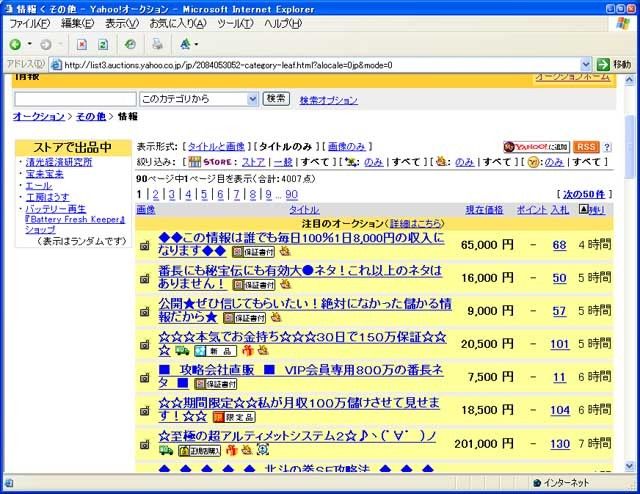Go to page 90 of results

[x=291, y=195]
